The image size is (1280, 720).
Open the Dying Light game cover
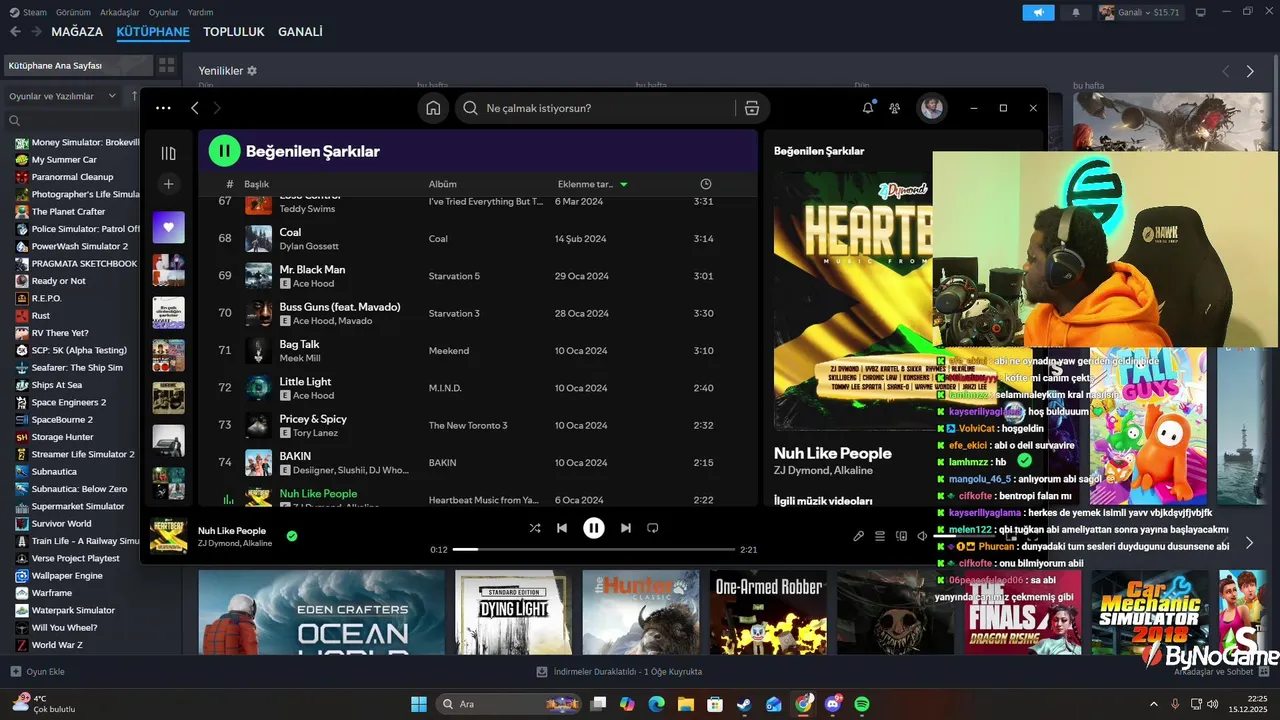(512, 612)
